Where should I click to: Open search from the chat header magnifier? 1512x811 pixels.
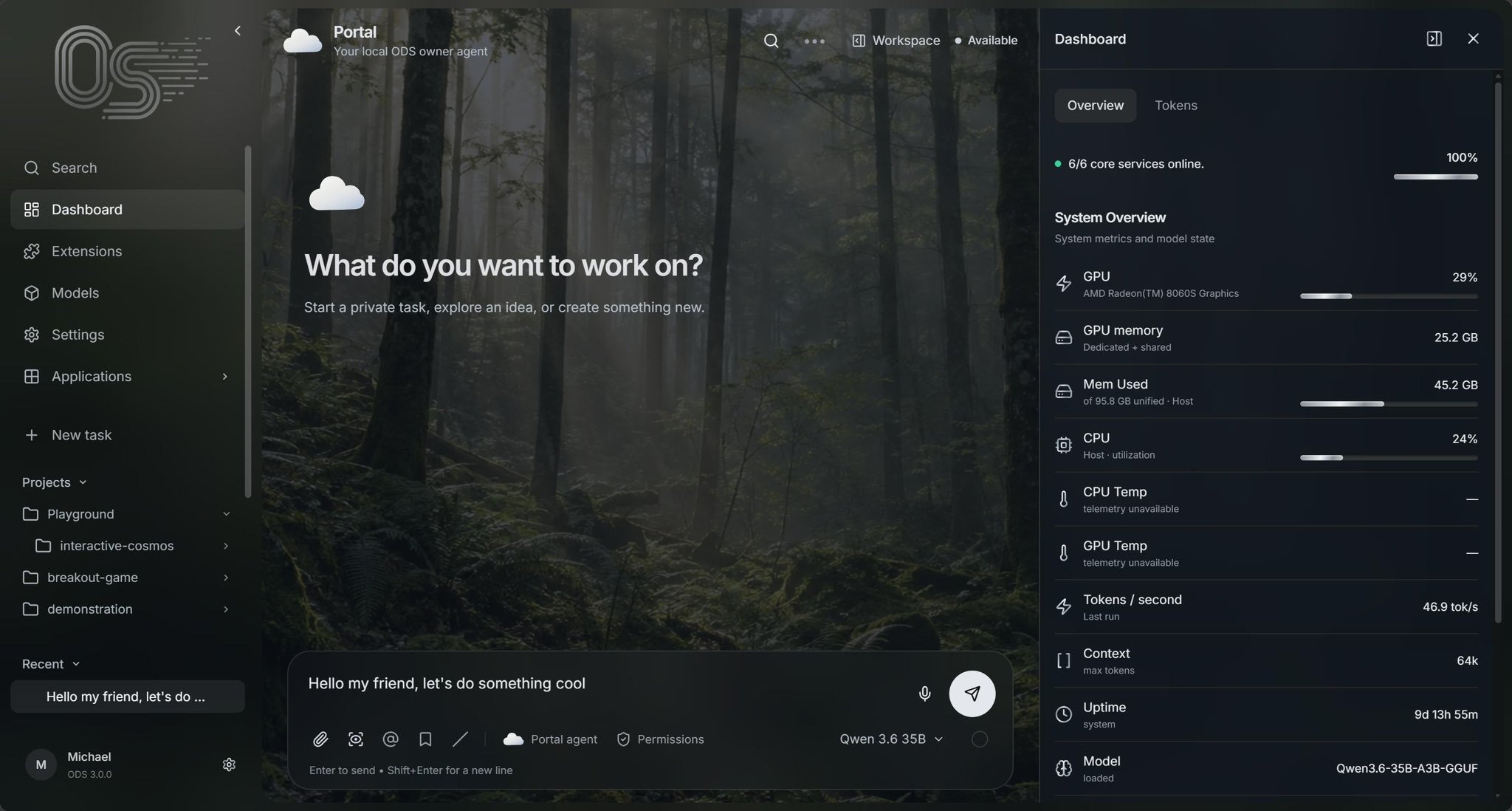pos(771,41)
